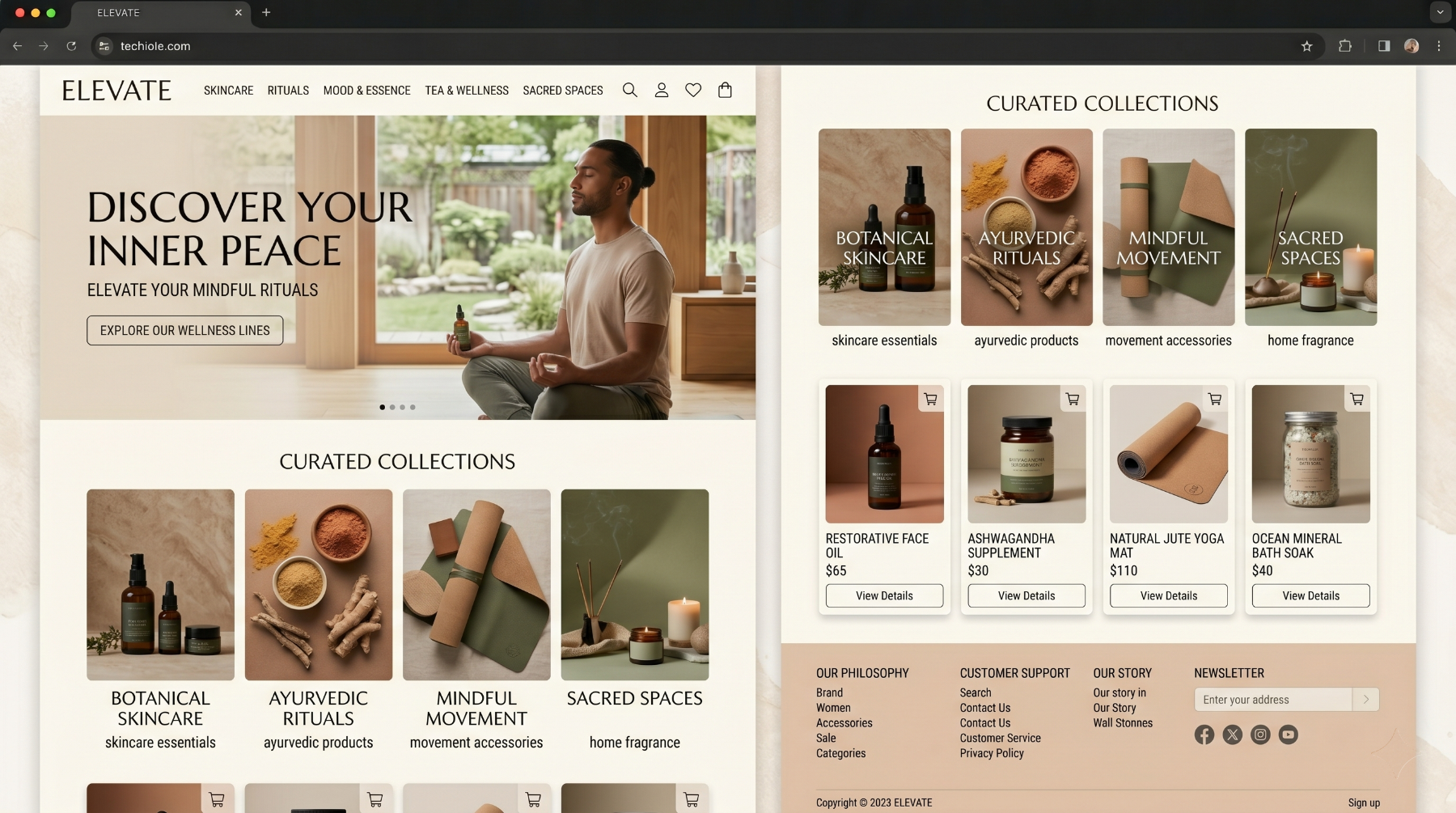Reload the page
1456x813 pixels.
click(71, 46)
